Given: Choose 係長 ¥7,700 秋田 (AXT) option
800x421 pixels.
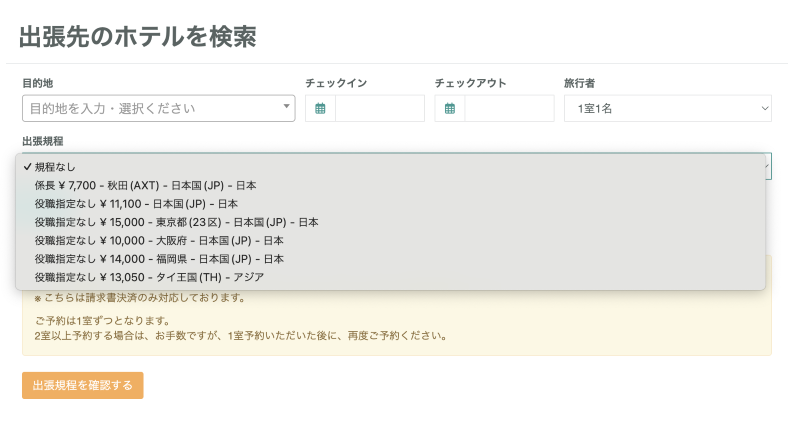Looking at the screenshot, I should 390,185.
